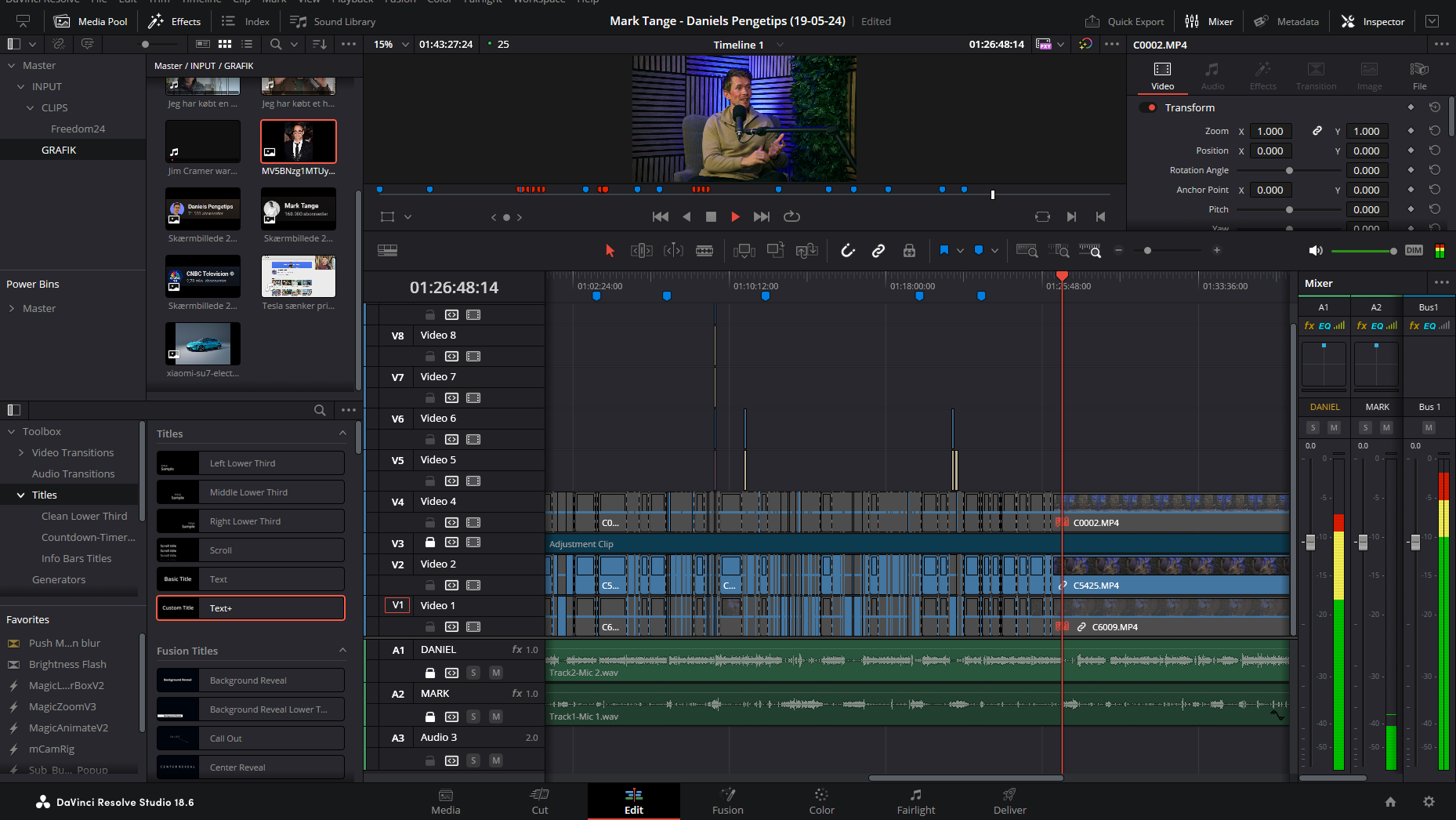Switch media pool to list view
Screen dimensions: 1456x820
tap(248, 45)
